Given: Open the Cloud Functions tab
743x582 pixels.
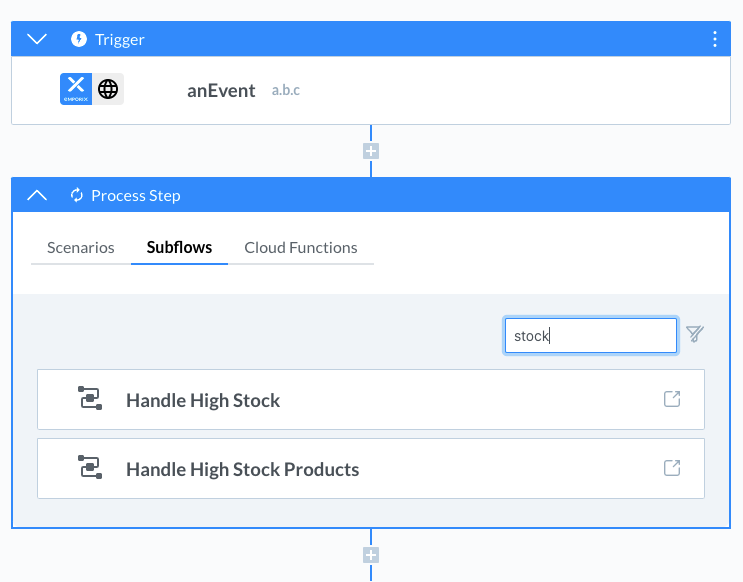Looking at the screenshot, I should [300, 247].
